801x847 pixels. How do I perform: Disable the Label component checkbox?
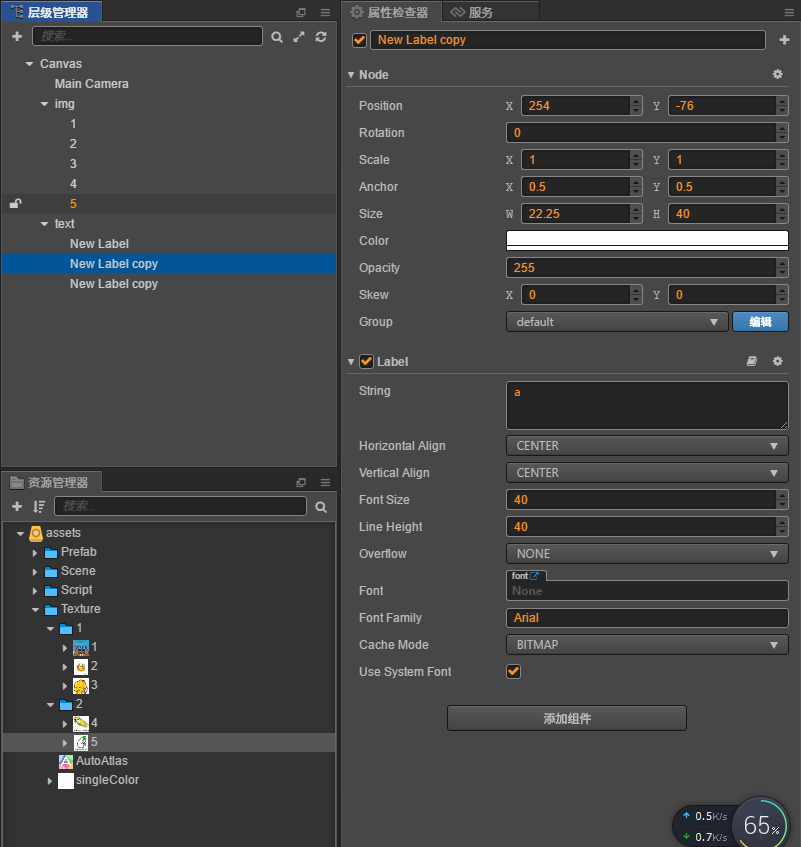(x=366, y=361)
